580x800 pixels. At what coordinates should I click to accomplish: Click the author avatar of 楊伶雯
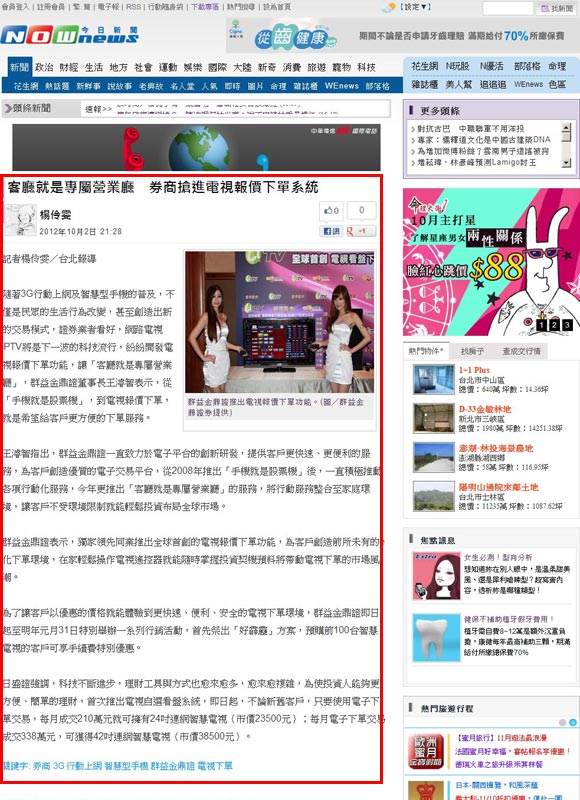tap(20, 220)
